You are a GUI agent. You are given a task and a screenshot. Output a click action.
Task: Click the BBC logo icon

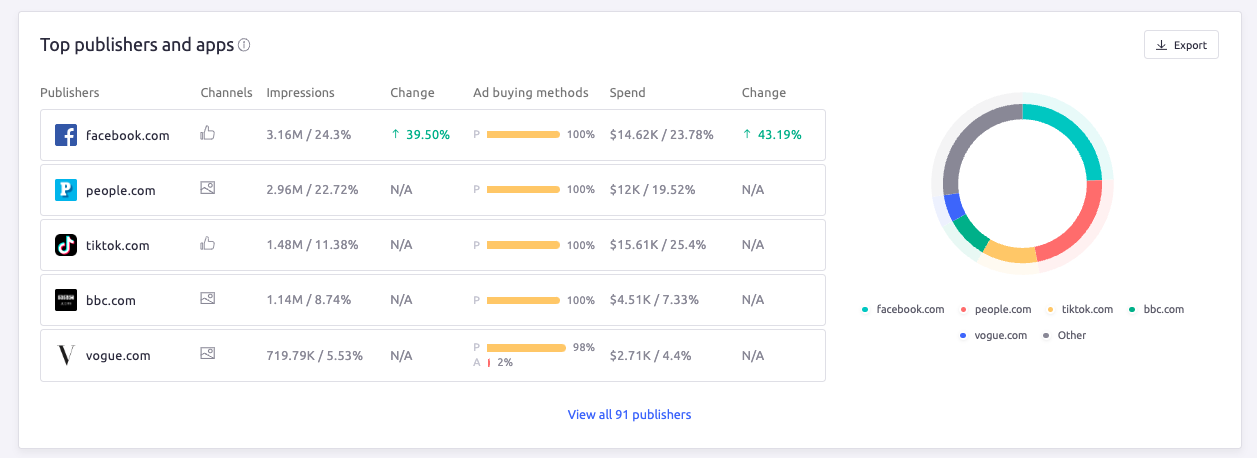coord(66,300)
